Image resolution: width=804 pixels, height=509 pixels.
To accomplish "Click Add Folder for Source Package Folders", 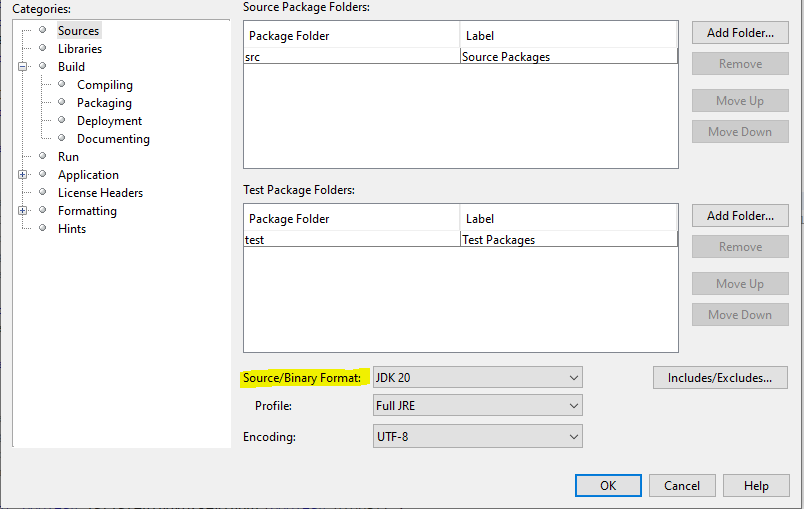I will 740,33.
